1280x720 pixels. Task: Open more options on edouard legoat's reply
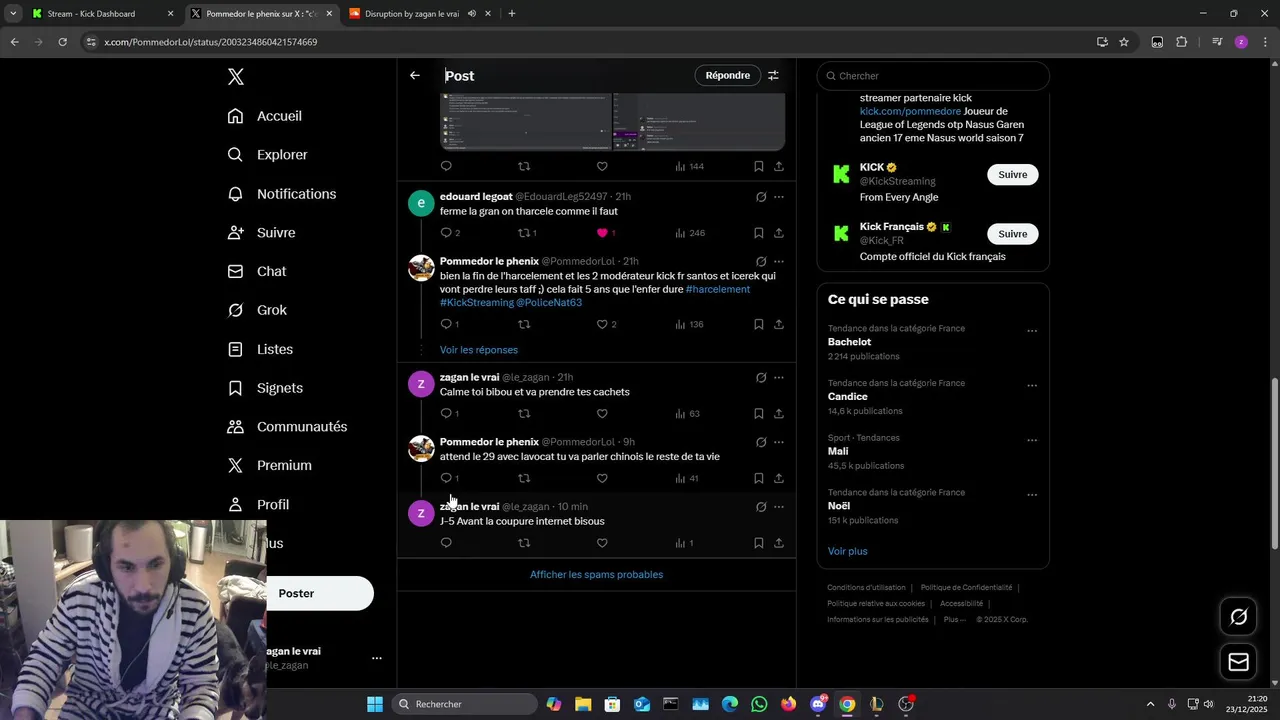tap(779, 197)
